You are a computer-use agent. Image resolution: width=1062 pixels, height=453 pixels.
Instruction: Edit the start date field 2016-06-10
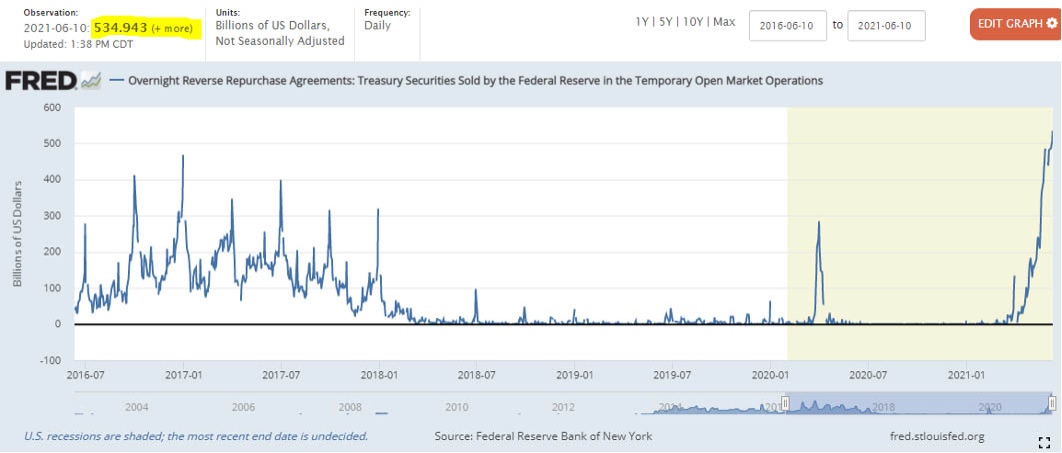point(788,25)
